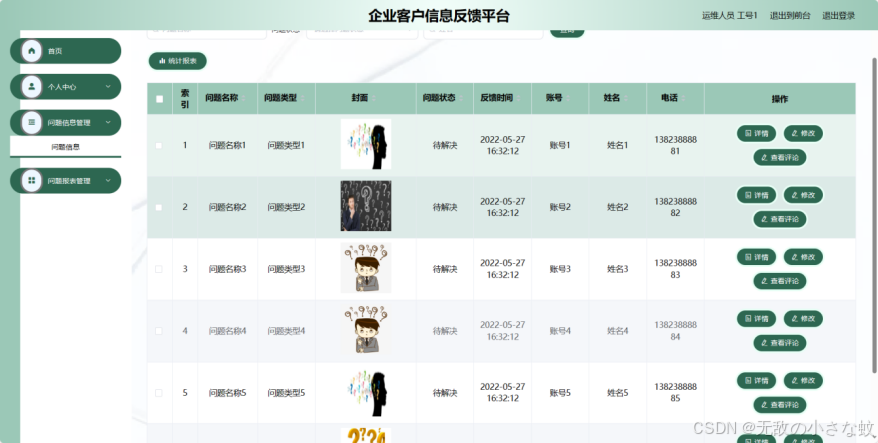The width and height of the screenshot is (878, 443).
Task: Click the 问题类型1 cell
Action: point(286,146)
